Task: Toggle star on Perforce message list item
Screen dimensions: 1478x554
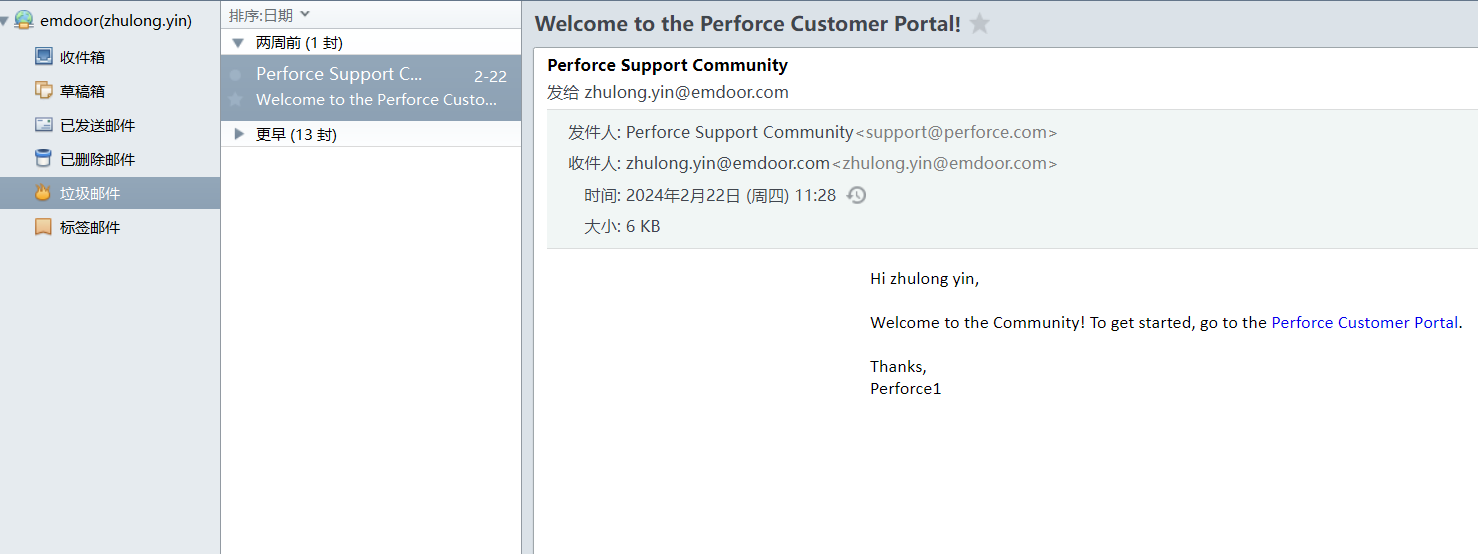Action: pos(235,100)
